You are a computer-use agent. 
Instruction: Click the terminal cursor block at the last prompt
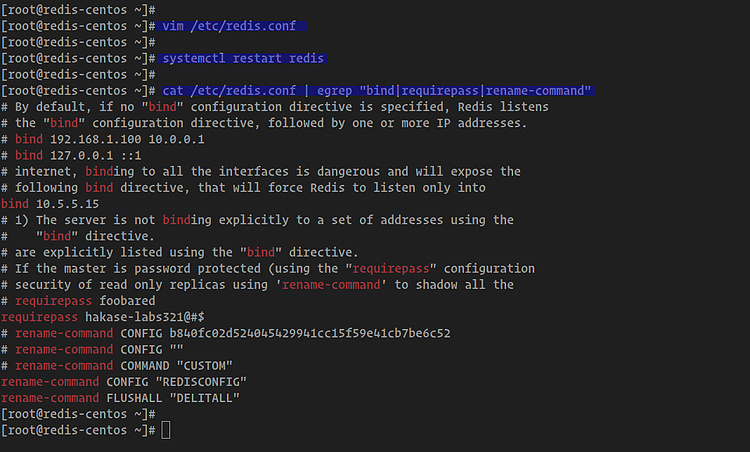click(166, 430)
